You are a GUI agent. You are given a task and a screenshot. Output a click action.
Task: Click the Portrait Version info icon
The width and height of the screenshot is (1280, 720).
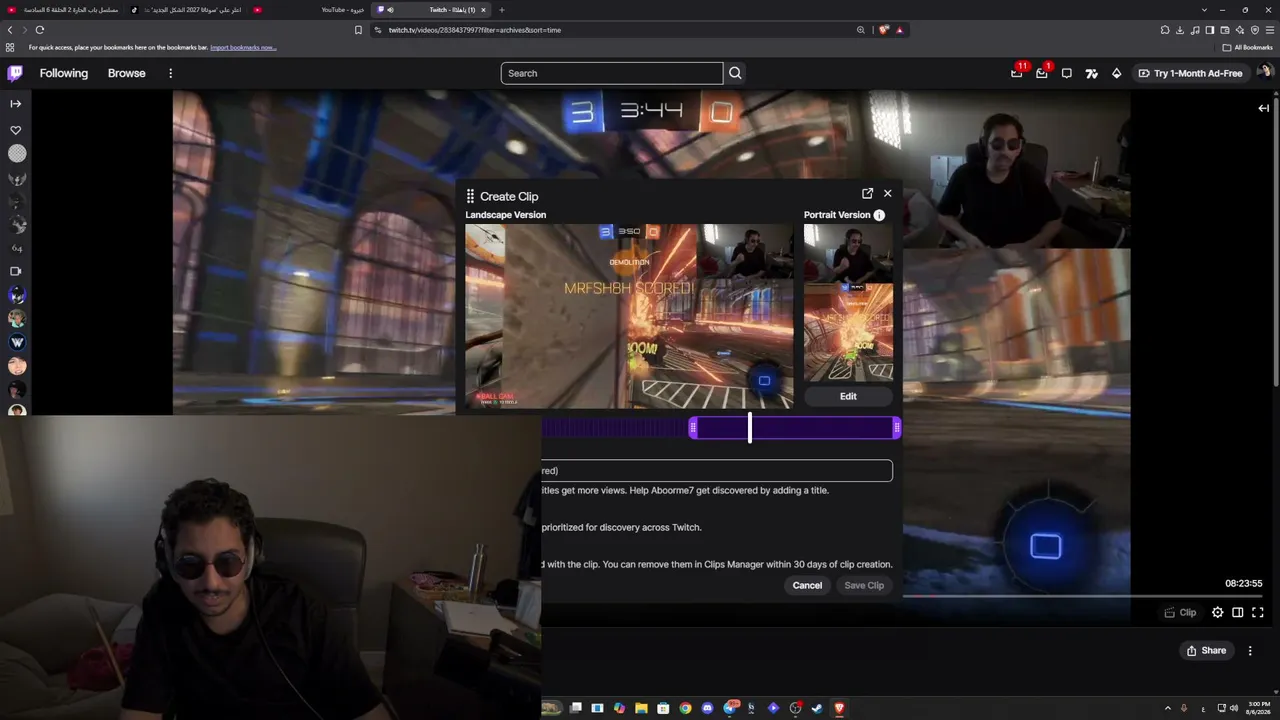click(x=879, y=215)
